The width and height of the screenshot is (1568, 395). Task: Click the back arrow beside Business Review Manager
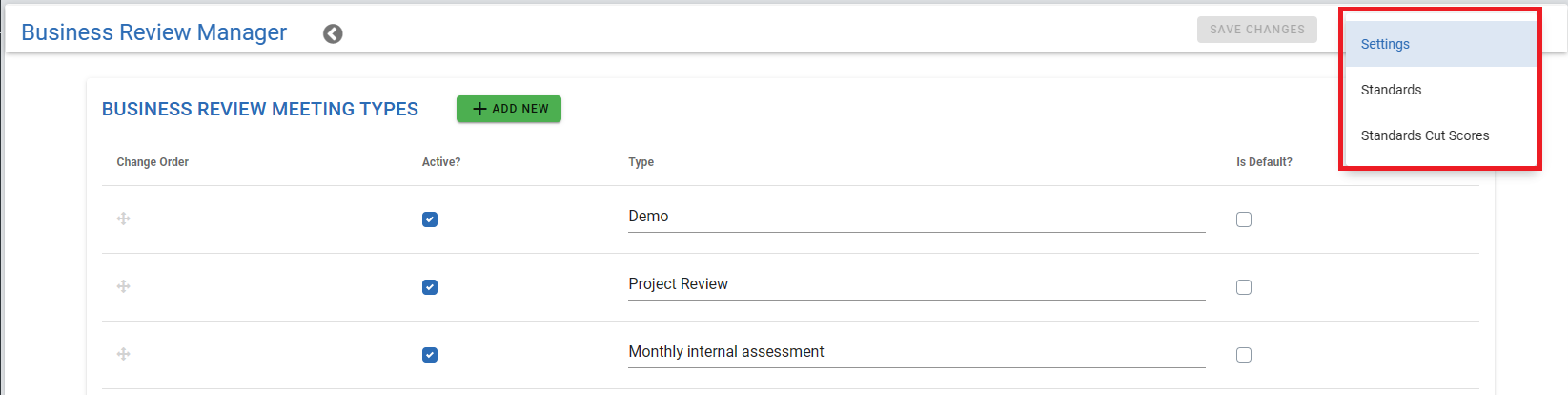(333, 34)
